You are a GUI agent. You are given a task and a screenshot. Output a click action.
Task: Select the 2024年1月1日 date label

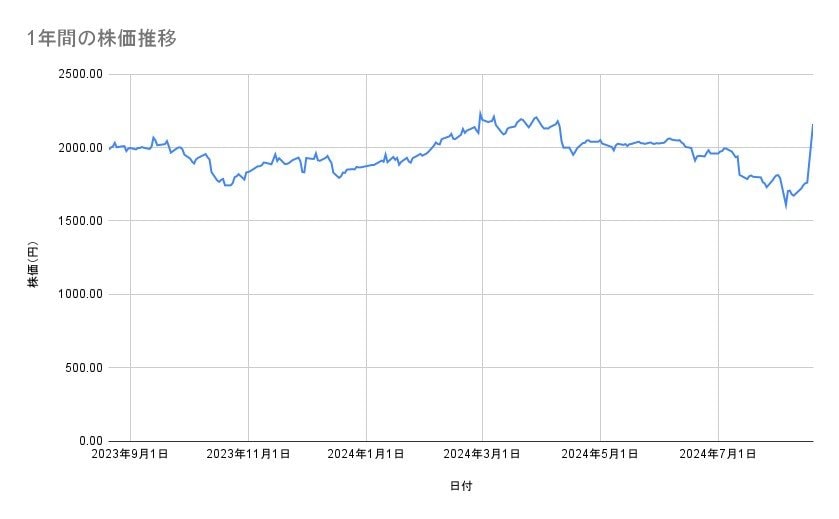click(x=366, y=455)
